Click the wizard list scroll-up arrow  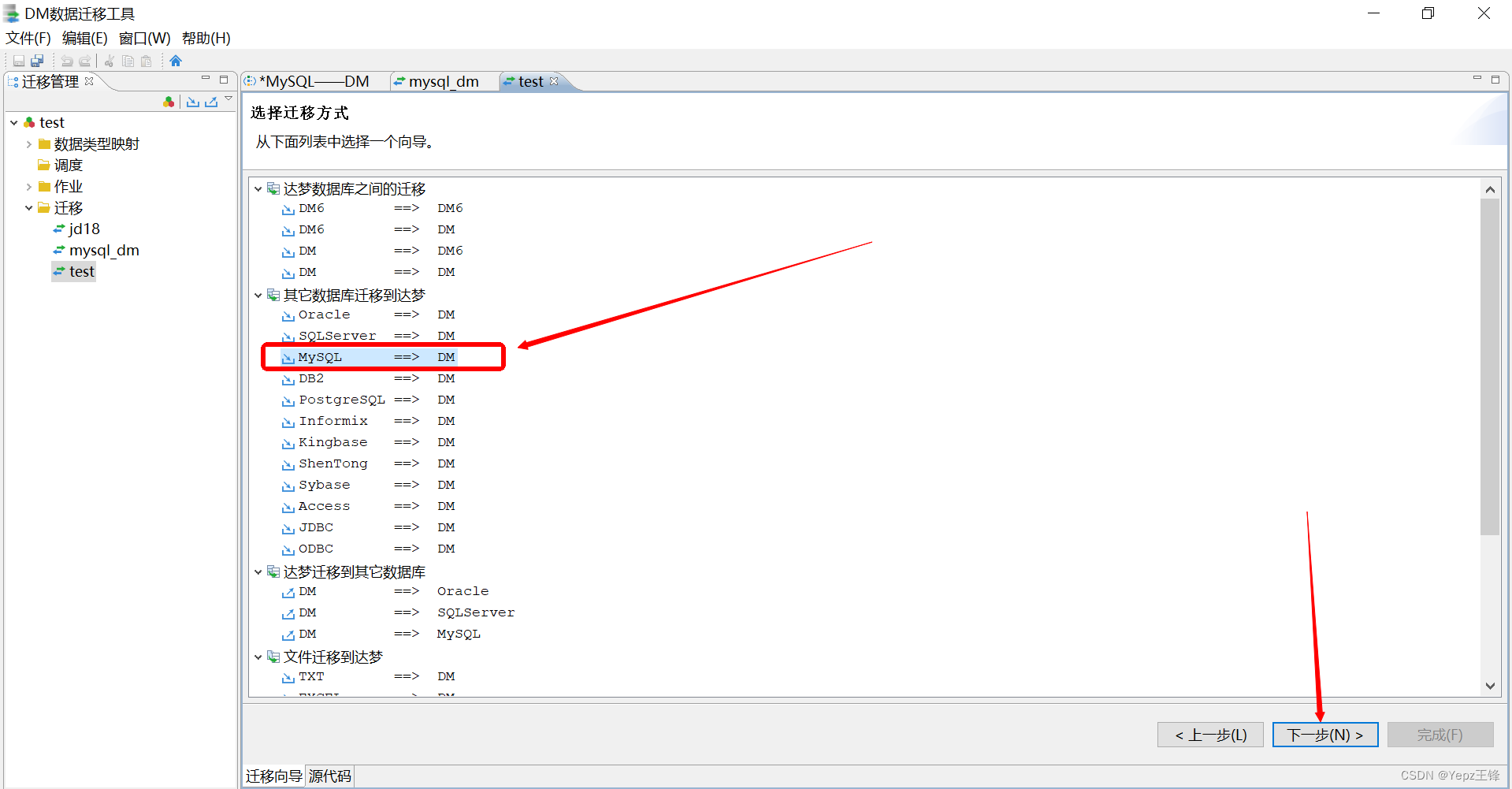pyautogui.click(x=1490, y=189)
